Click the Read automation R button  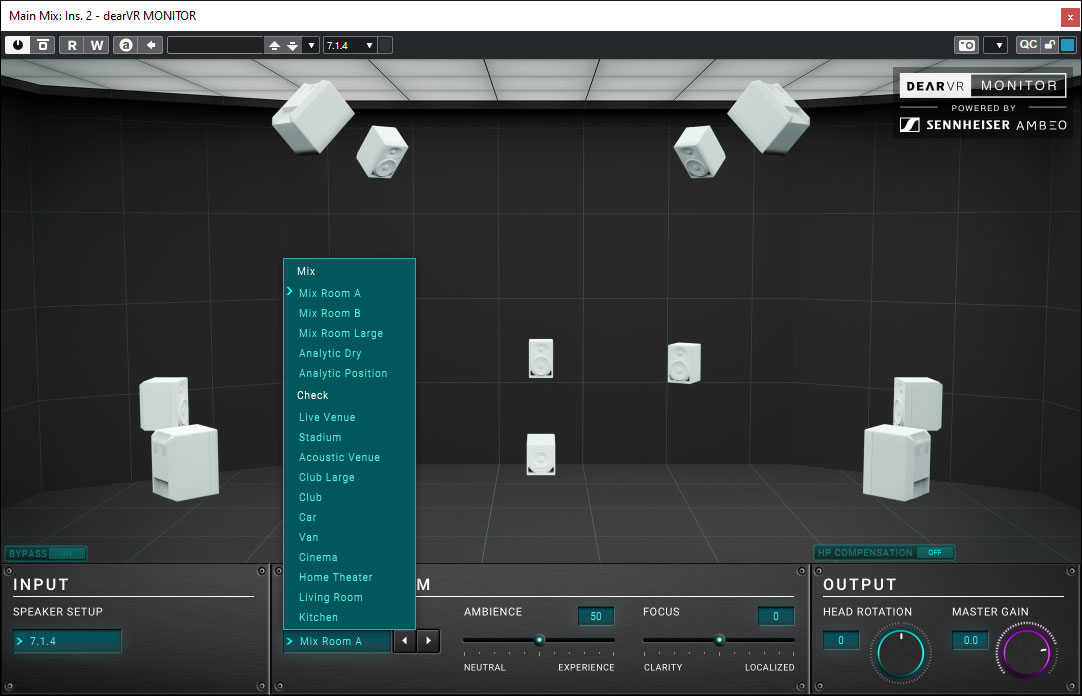click(72, 45)
